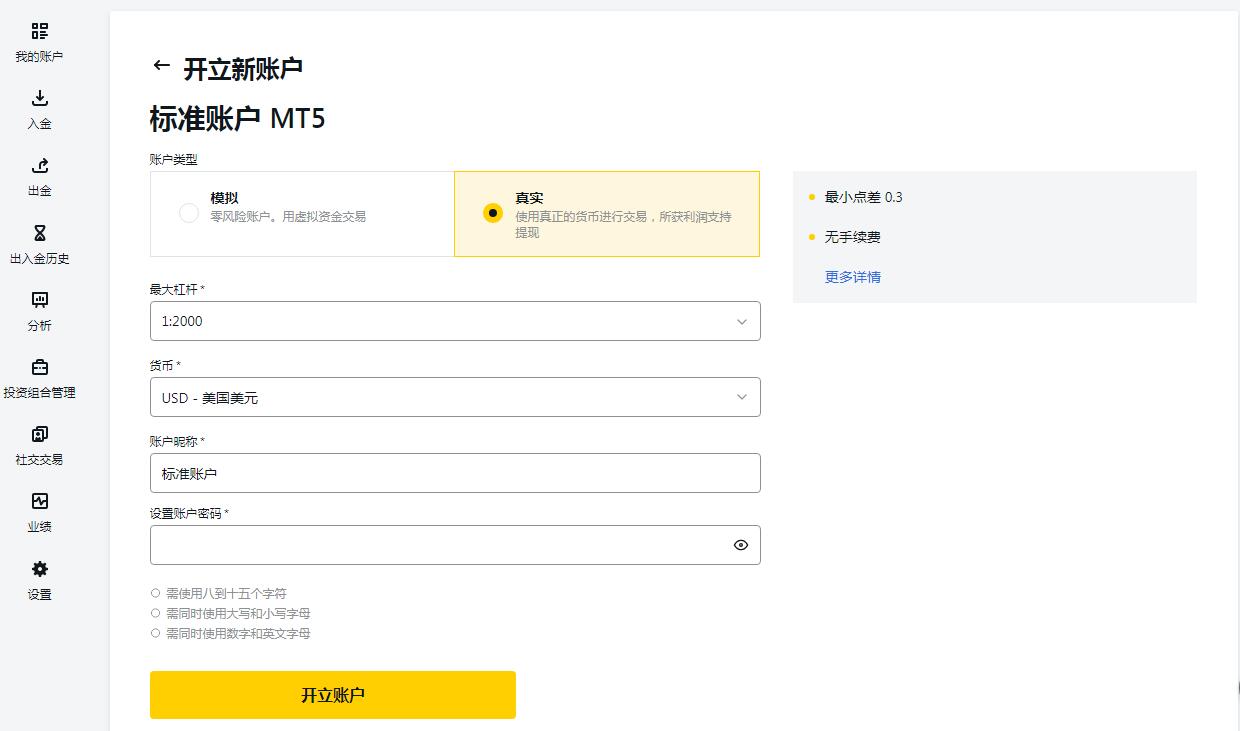Open 投资组合管理 briefcase icon

coord(39,367)
